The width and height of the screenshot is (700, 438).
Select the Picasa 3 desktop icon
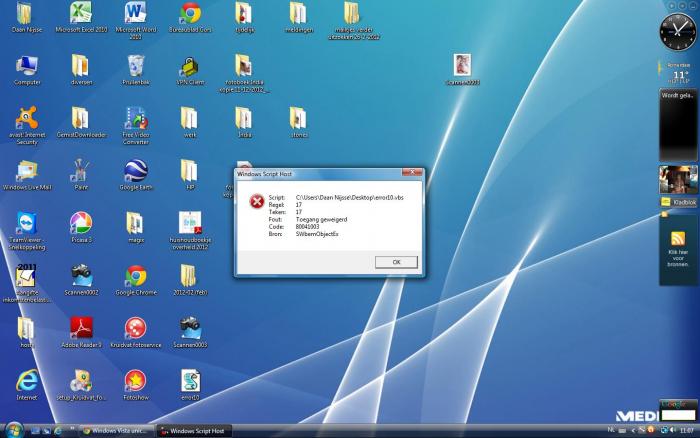(x=81, y=222)
